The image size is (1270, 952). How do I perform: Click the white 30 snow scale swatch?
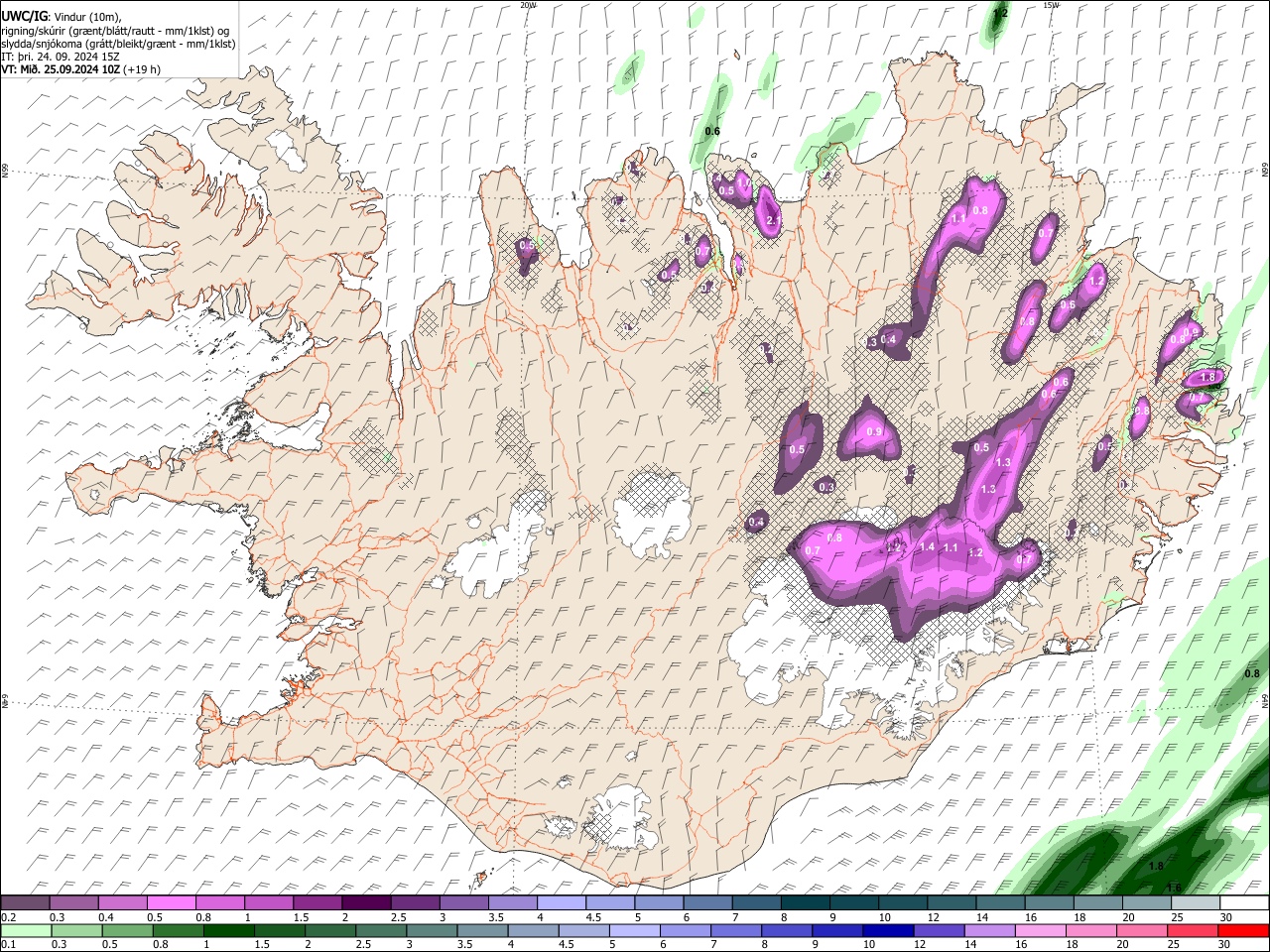point(1245,903)
